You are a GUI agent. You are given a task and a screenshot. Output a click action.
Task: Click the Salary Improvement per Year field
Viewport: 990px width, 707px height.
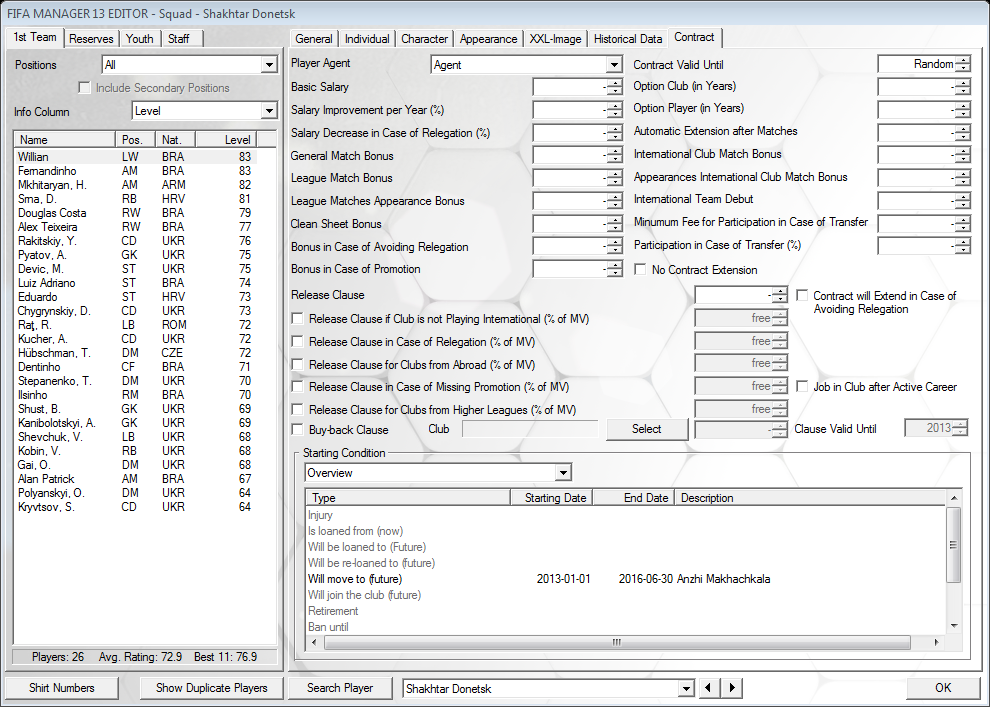pos(570,110)
